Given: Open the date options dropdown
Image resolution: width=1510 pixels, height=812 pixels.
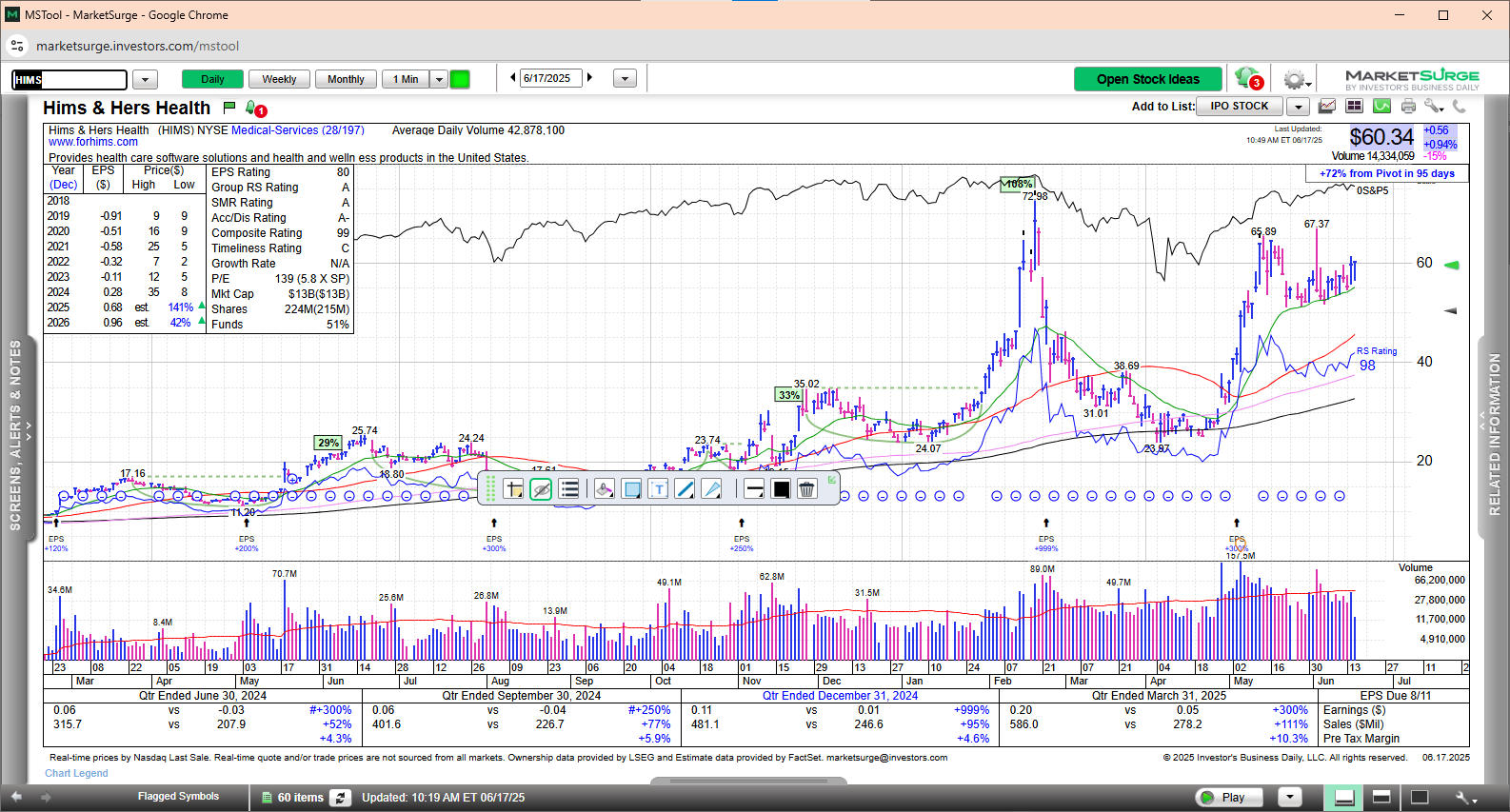Looking at the screenshot, I should pos(625,79).
